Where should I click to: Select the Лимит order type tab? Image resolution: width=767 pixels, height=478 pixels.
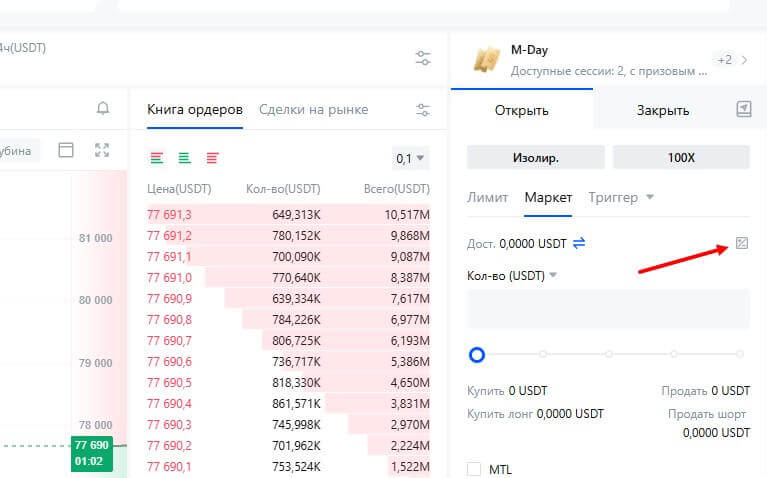pos(488,197)
